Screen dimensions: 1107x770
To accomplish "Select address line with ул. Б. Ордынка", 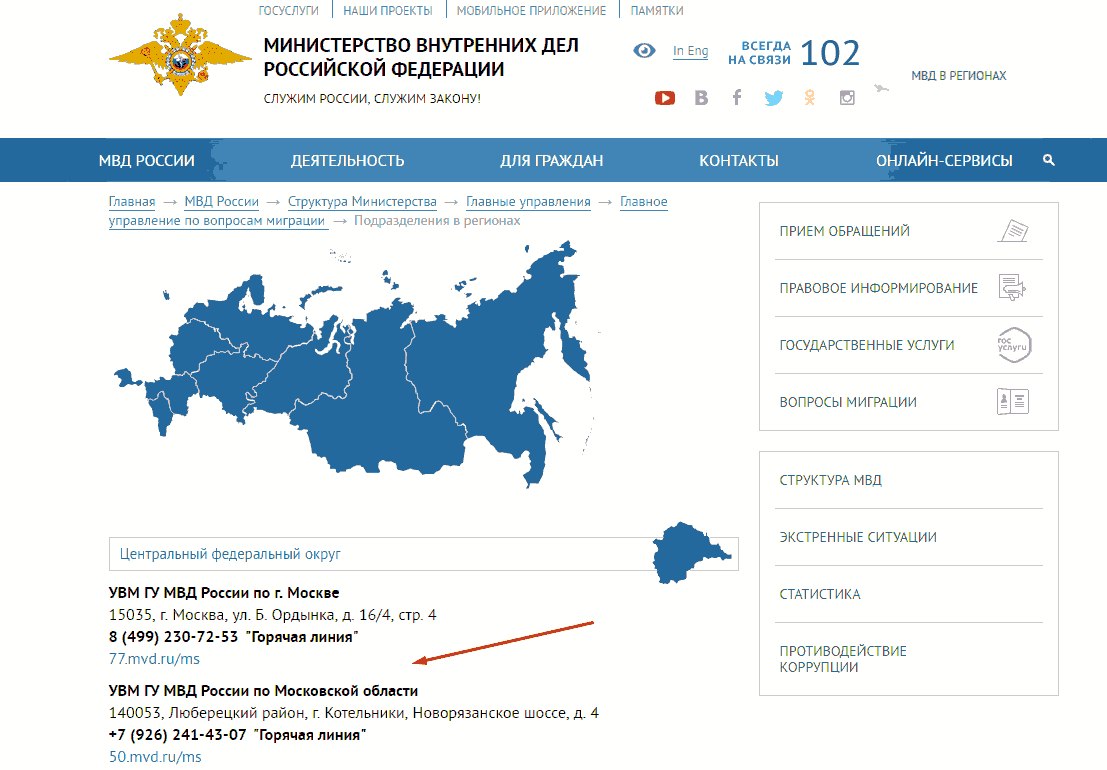I will click(273, 615).
